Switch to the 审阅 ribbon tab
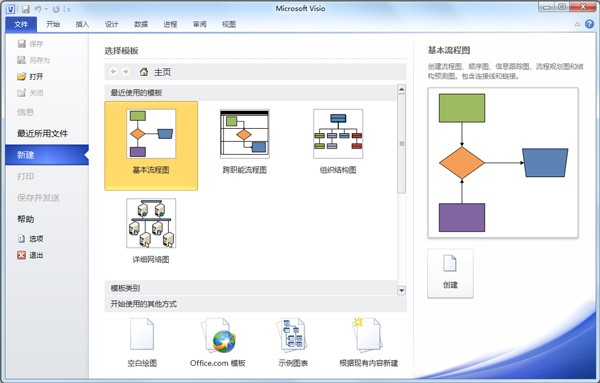This screenshot has height=383, width=600. tap(199, 24)
